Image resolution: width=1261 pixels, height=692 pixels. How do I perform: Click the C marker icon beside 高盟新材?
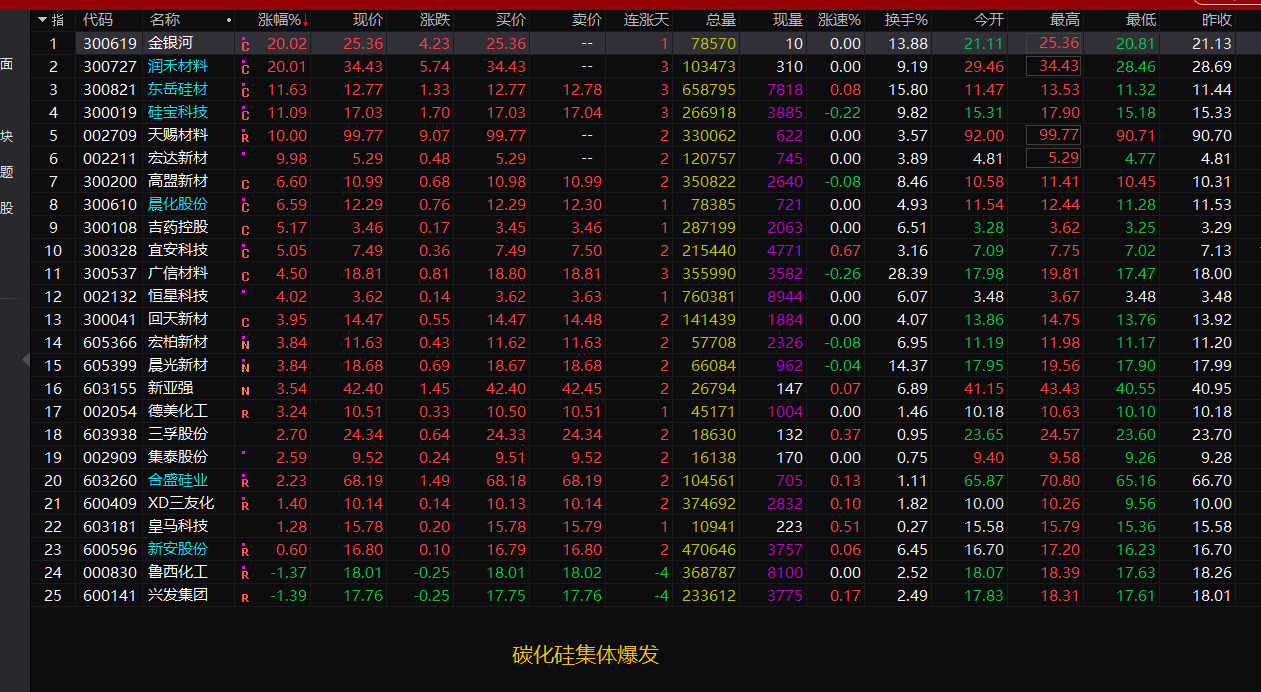245,184
